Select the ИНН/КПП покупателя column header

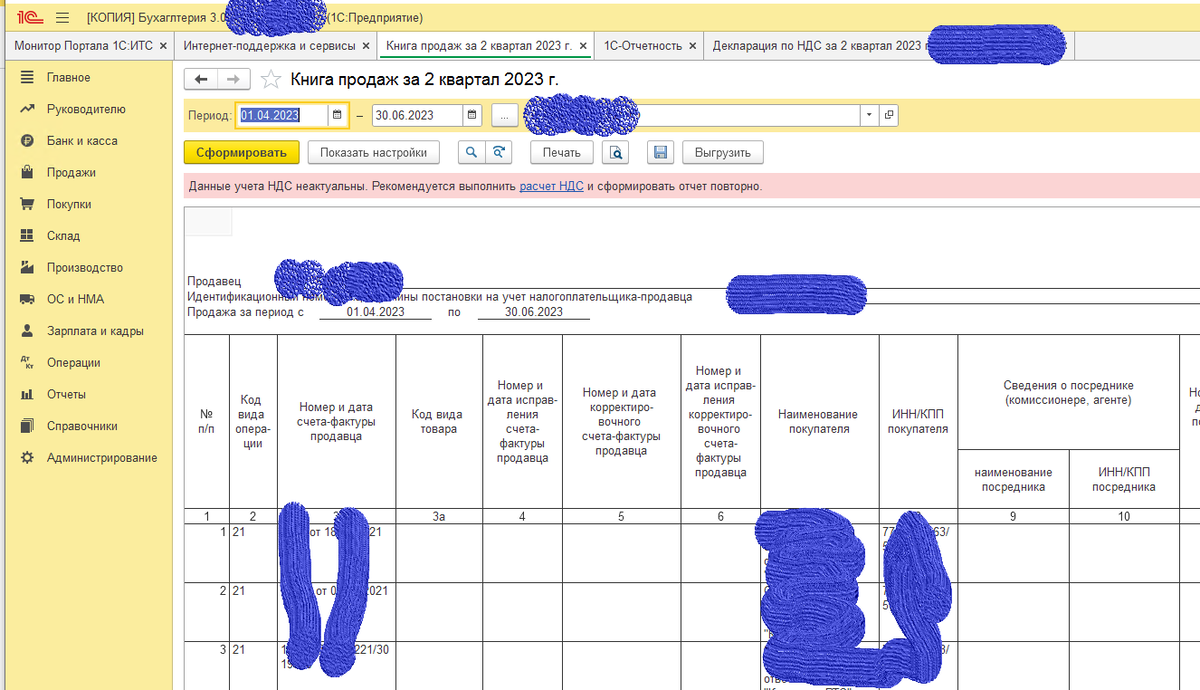pos(919,422)
